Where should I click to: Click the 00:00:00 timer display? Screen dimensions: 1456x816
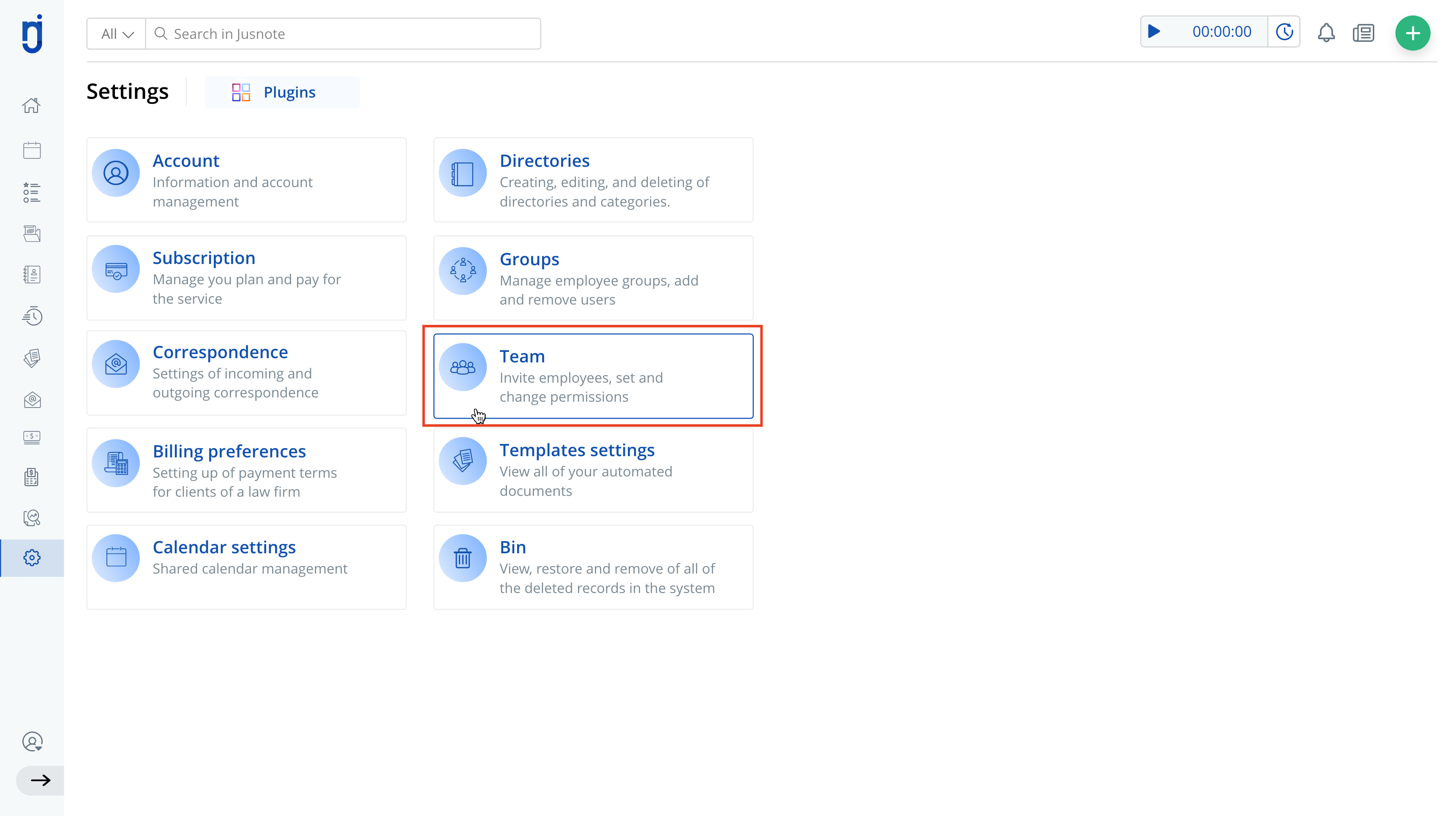[1222, 32]
